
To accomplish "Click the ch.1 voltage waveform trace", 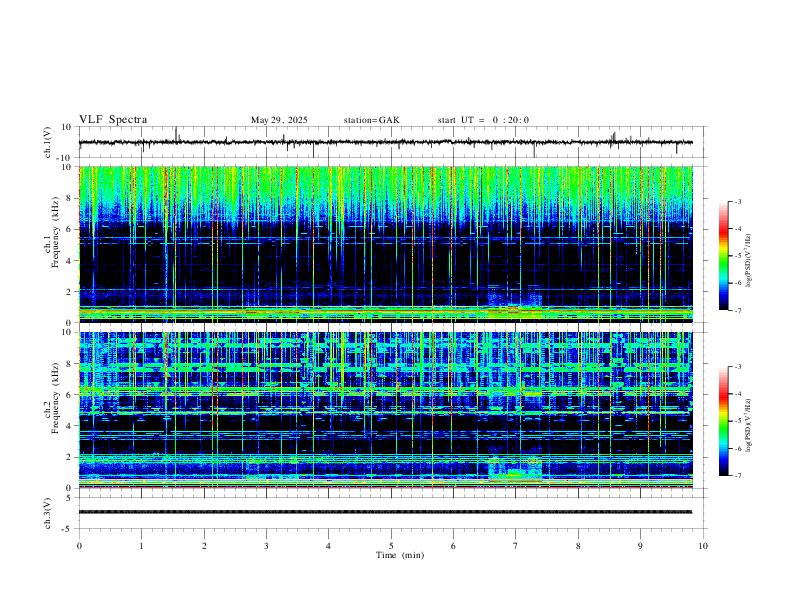I will [385, 142].
